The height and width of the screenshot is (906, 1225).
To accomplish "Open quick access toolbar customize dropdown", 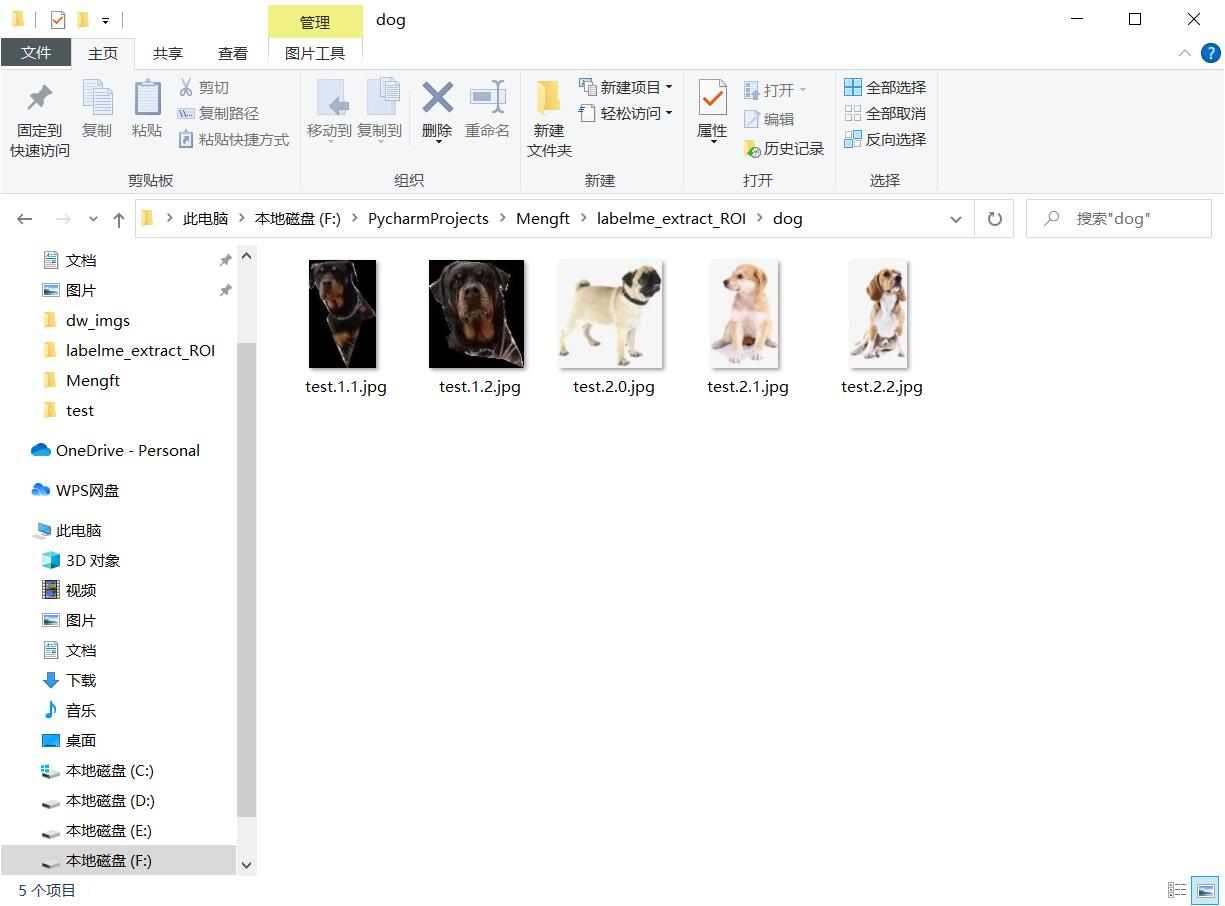I will 105,20.
